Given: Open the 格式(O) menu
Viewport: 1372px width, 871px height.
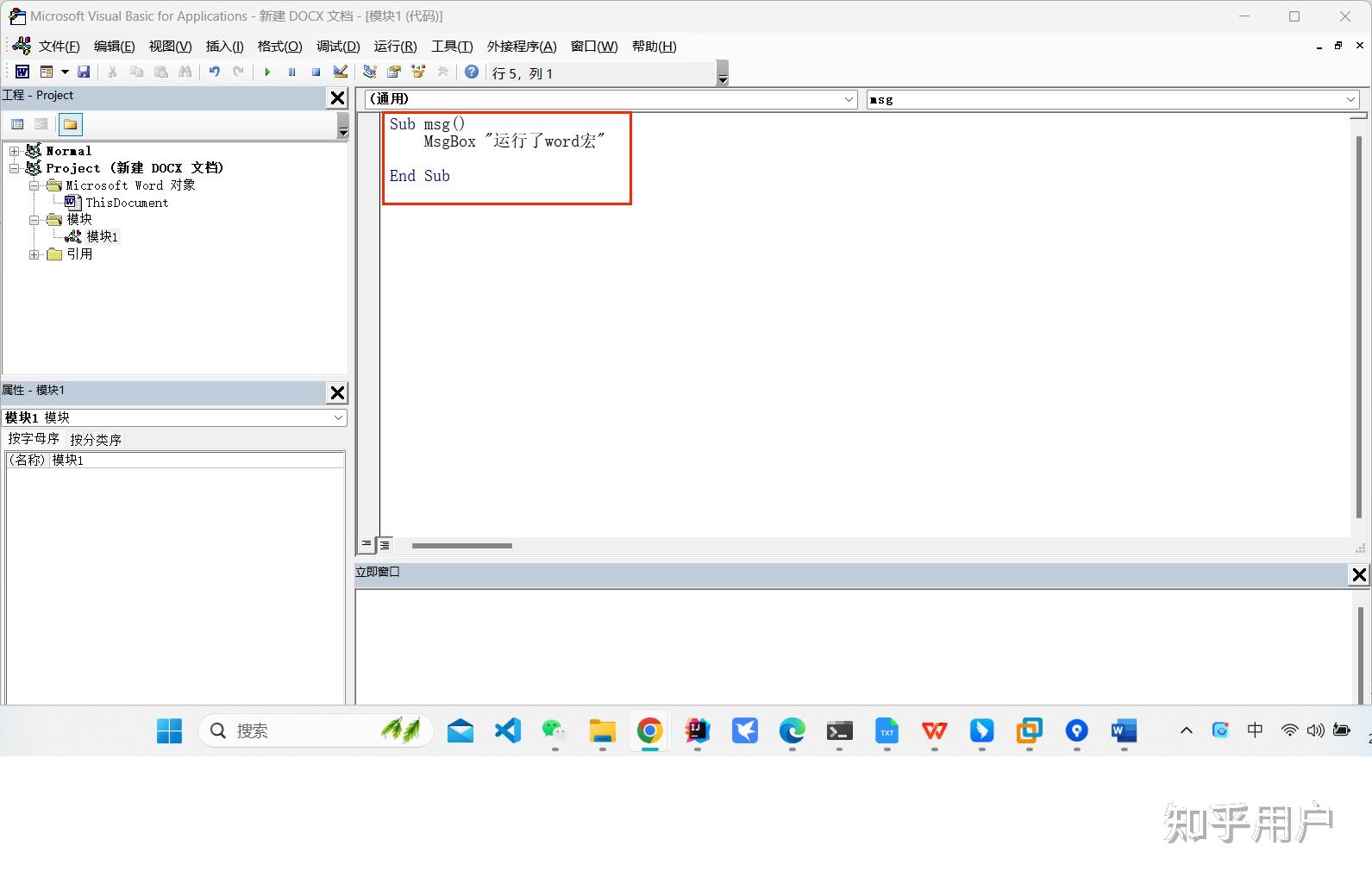Looking at the screenshot, I should pyautogui.click(x=279, y=47).
